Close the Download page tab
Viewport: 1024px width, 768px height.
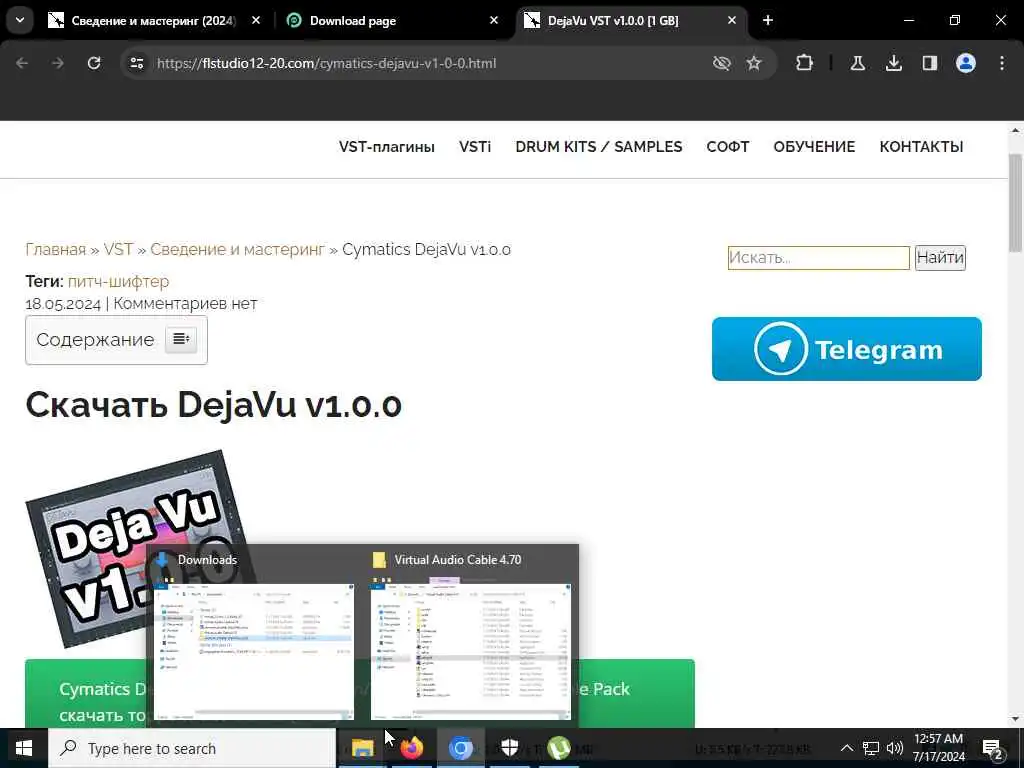coord(494,20)
